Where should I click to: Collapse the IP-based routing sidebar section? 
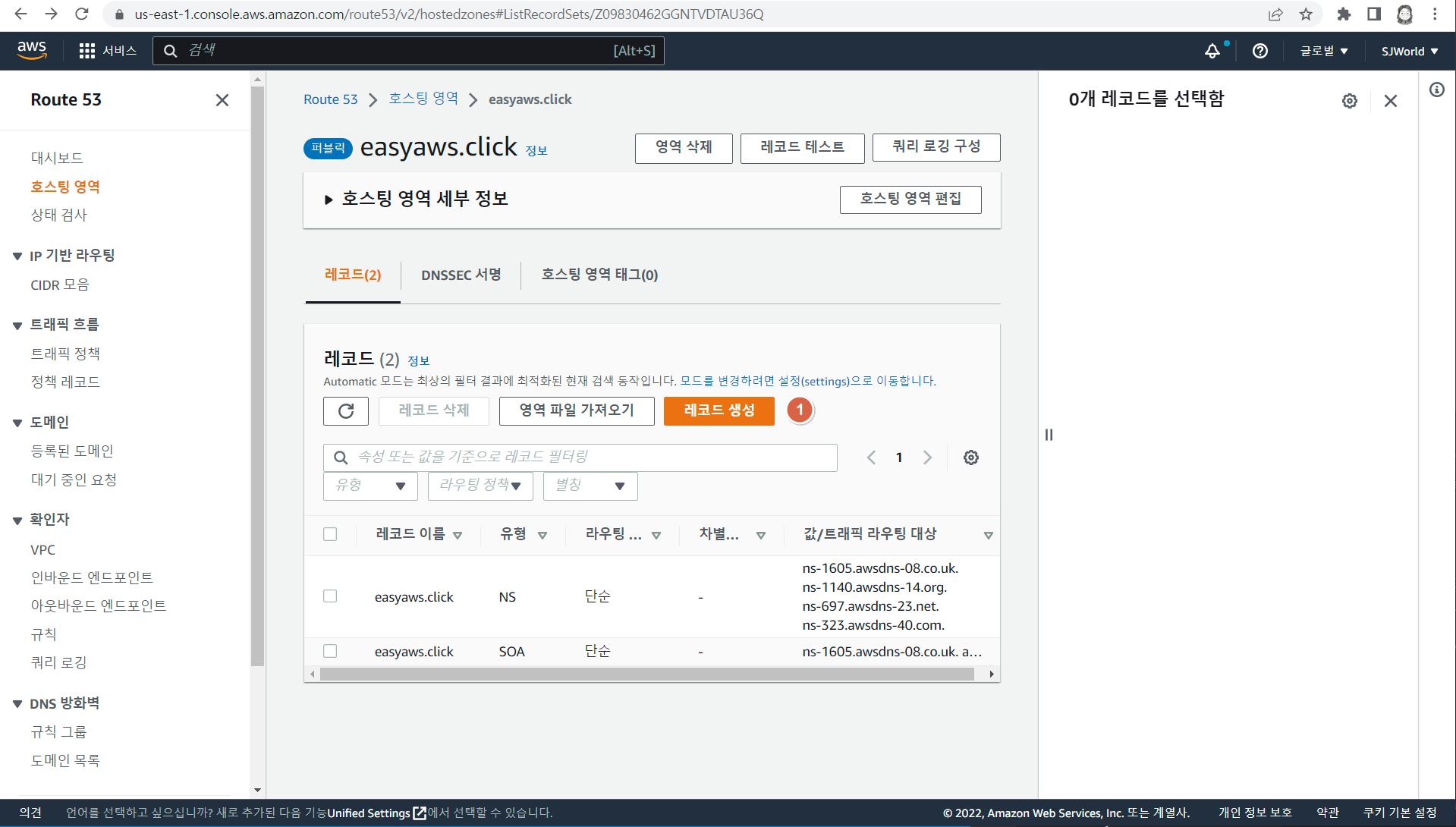point(17,256)
